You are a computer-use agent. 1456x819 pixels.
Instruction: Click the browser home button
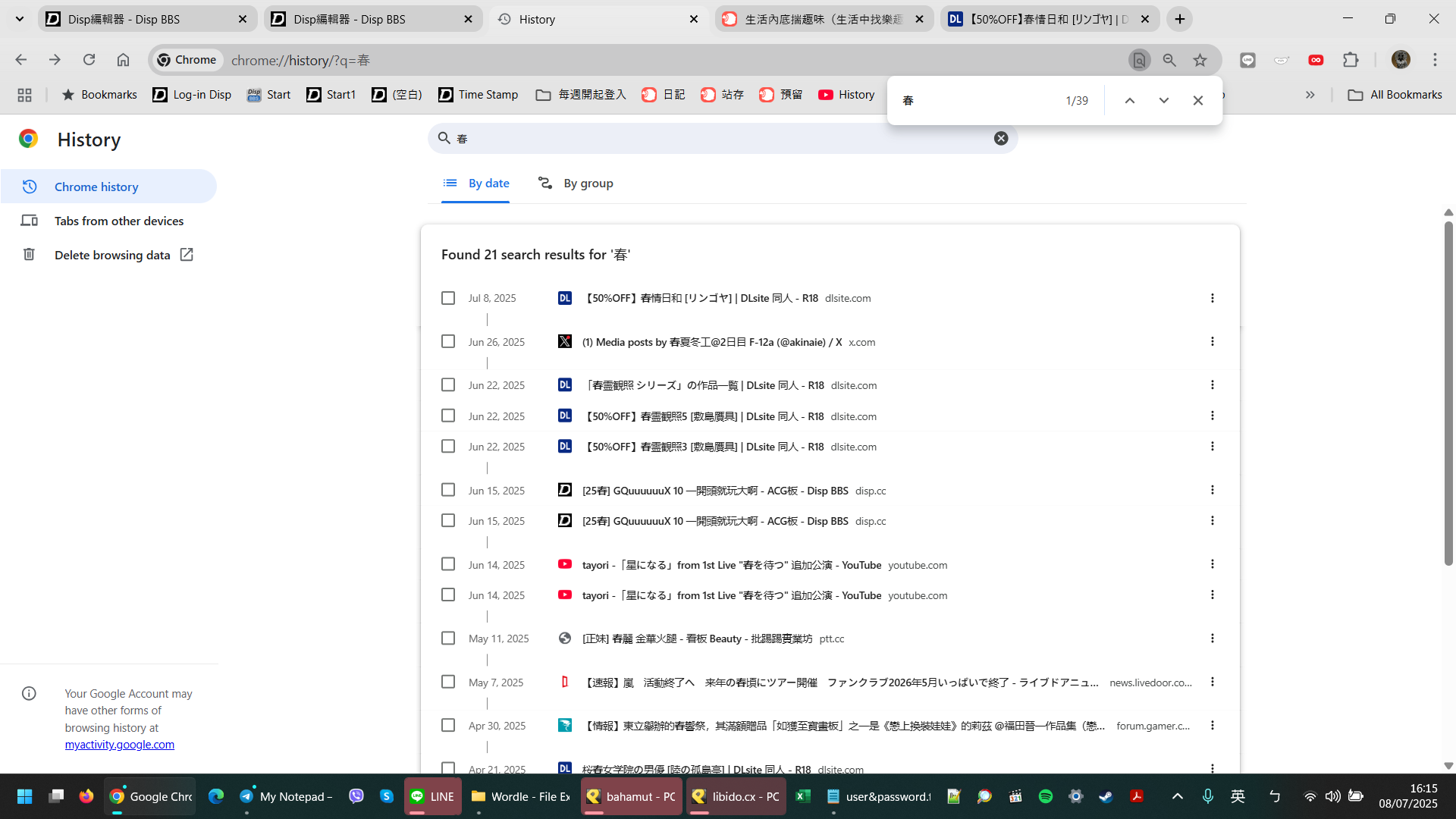123,60
